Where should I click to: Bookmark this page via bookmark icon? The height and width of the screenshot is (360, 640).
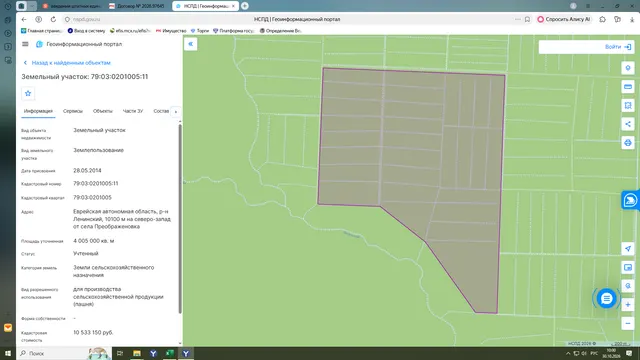[527, 19]
